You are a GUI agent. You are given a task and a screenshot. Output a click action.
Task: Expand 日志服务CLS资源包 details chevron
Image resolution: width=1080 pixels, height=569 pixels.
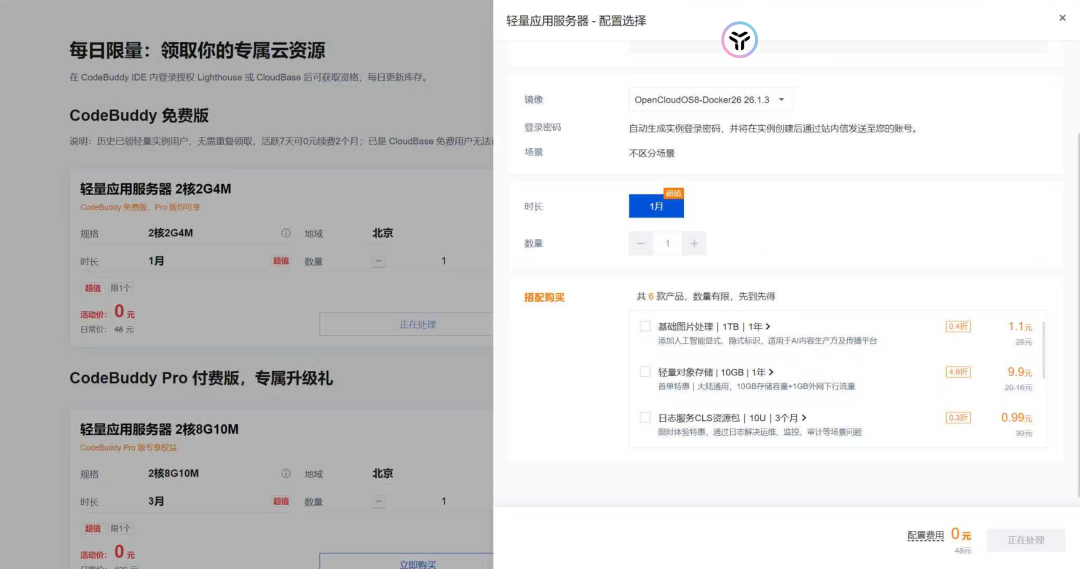click(804, 417)
